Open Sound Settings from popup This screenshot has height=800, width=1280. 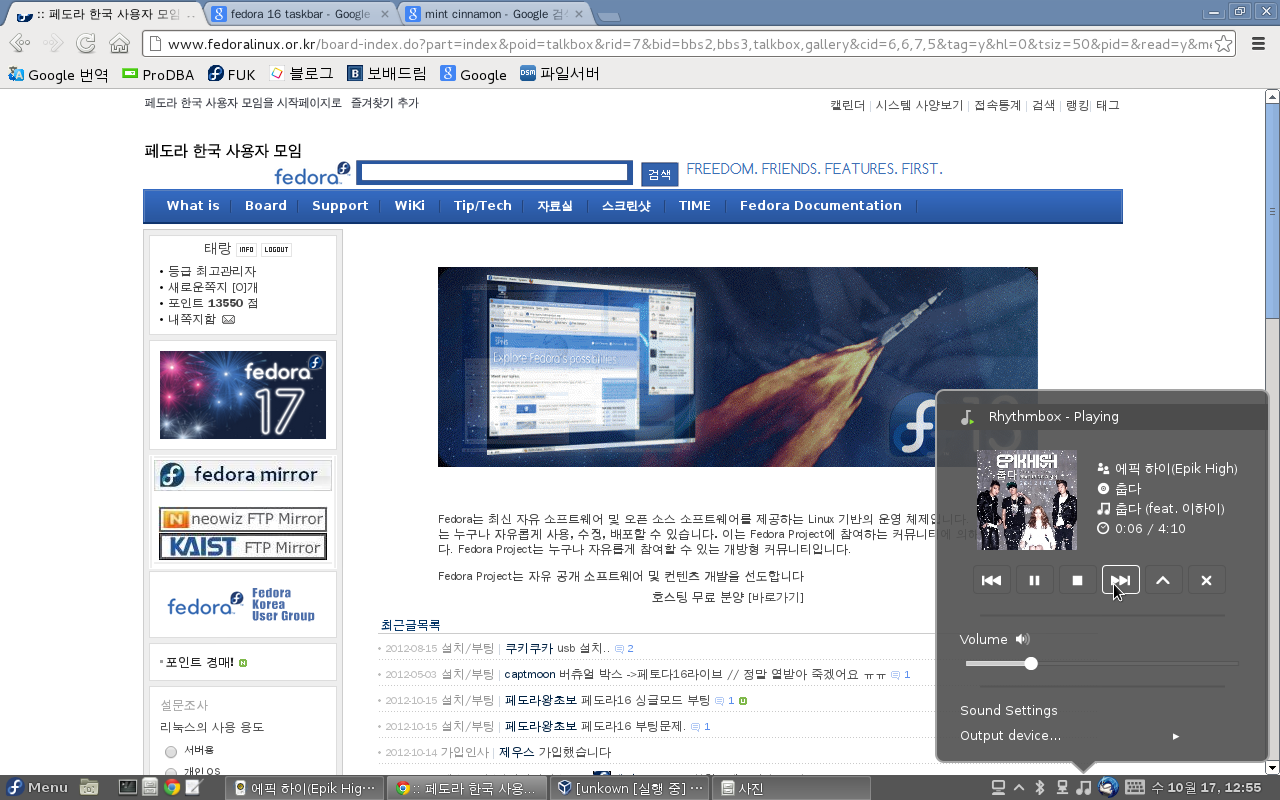[x=1008, y=710]
